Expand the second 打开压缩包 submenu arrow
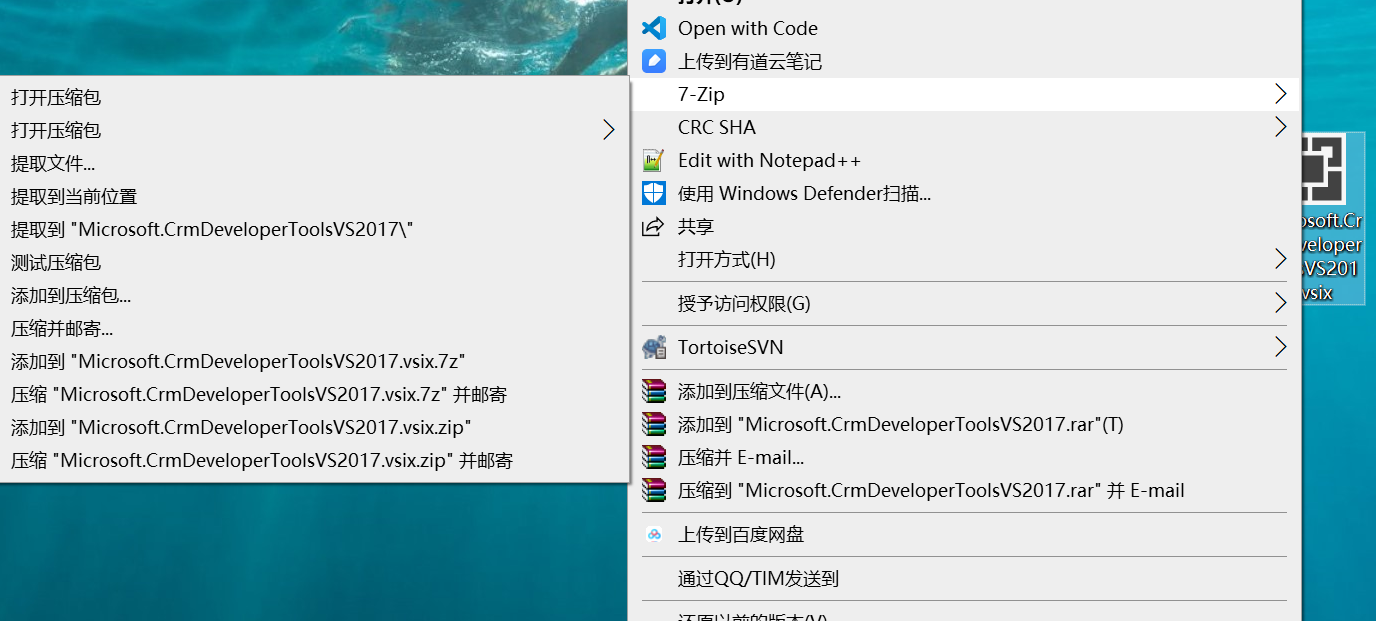The image size is (1376, 621). pyautogui.click(x=609, y=130)
